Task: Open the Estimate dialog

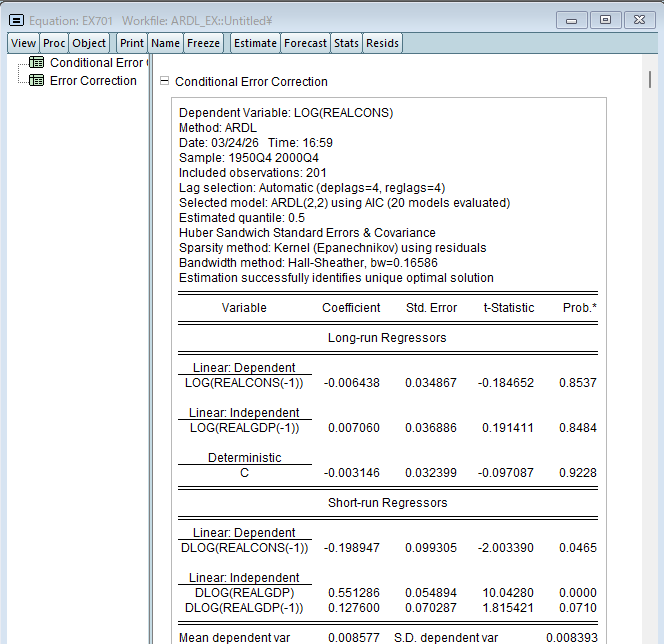Action: [255, 43]
